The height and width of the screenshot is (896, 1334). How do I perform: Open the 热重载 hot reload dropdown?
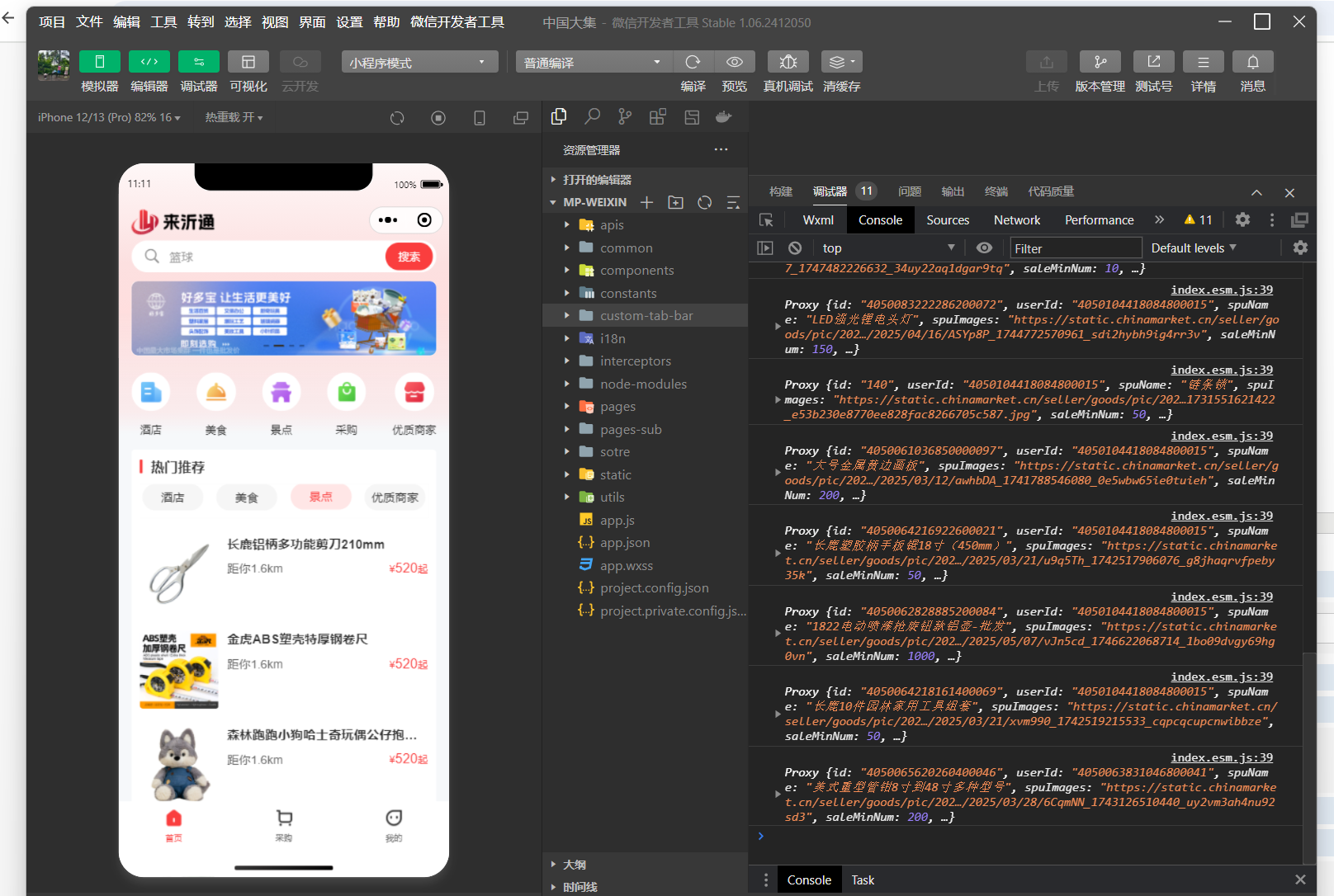pos(234,117)
